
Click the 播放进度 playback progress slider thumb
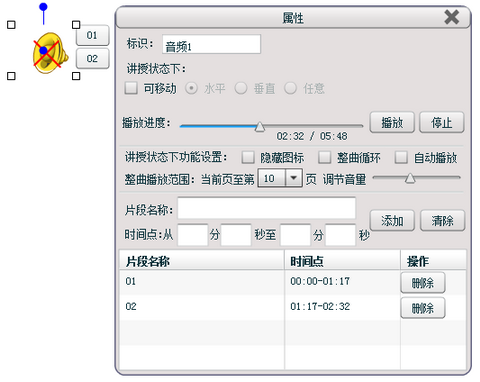tap(260, 127)
